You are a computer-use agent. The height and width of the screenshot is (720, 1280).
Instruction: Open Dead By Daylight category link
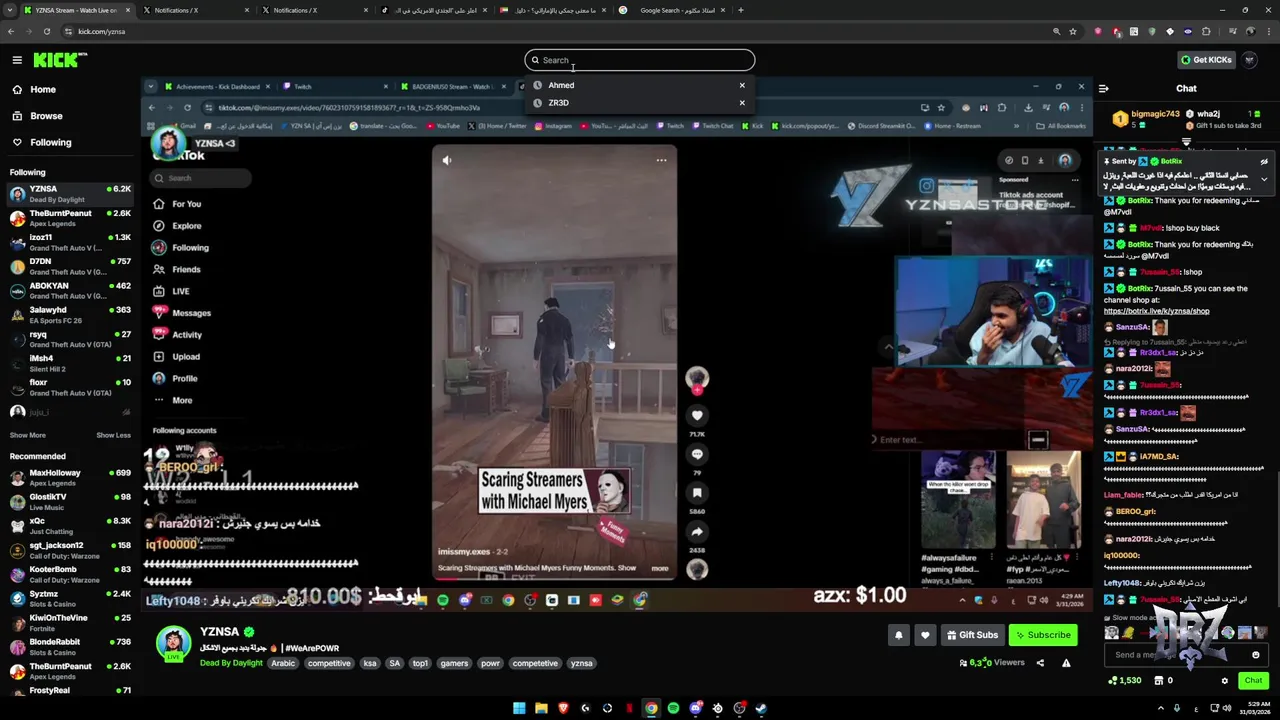[231, 663]
